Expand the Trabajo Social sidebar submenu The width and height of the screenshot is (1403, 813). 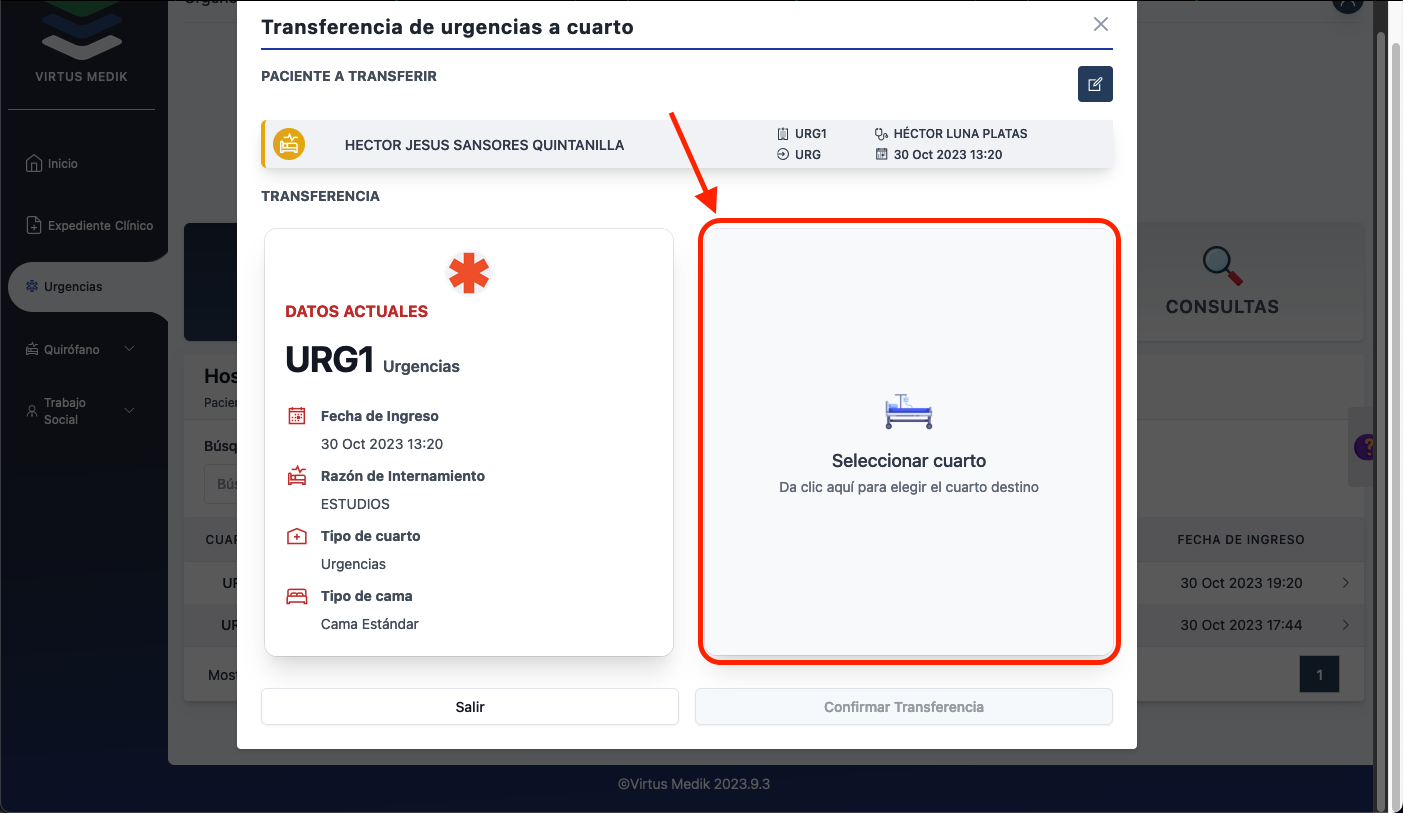[128, 411]
